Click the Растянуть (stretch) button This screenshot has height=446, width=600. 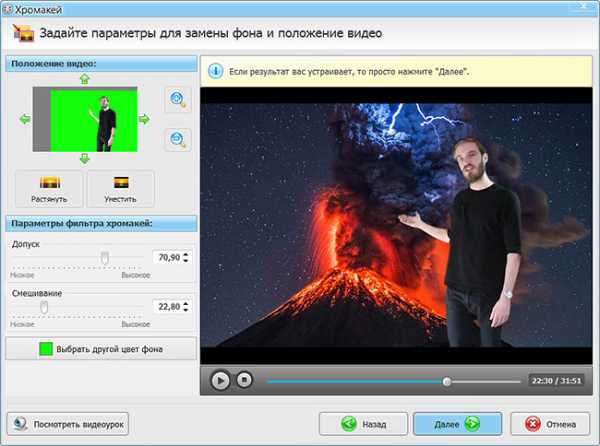point(49,189)
